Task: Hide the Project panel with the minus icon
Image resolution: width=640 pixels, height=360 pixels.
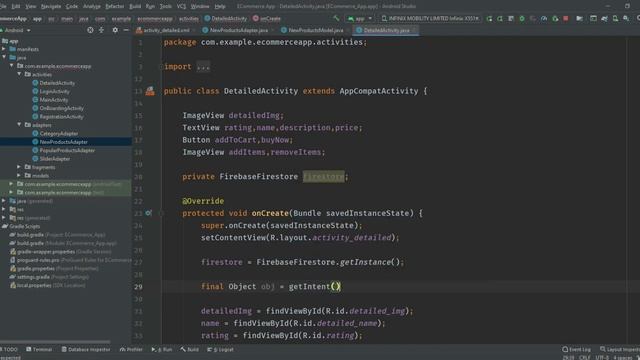Action: 126,30
